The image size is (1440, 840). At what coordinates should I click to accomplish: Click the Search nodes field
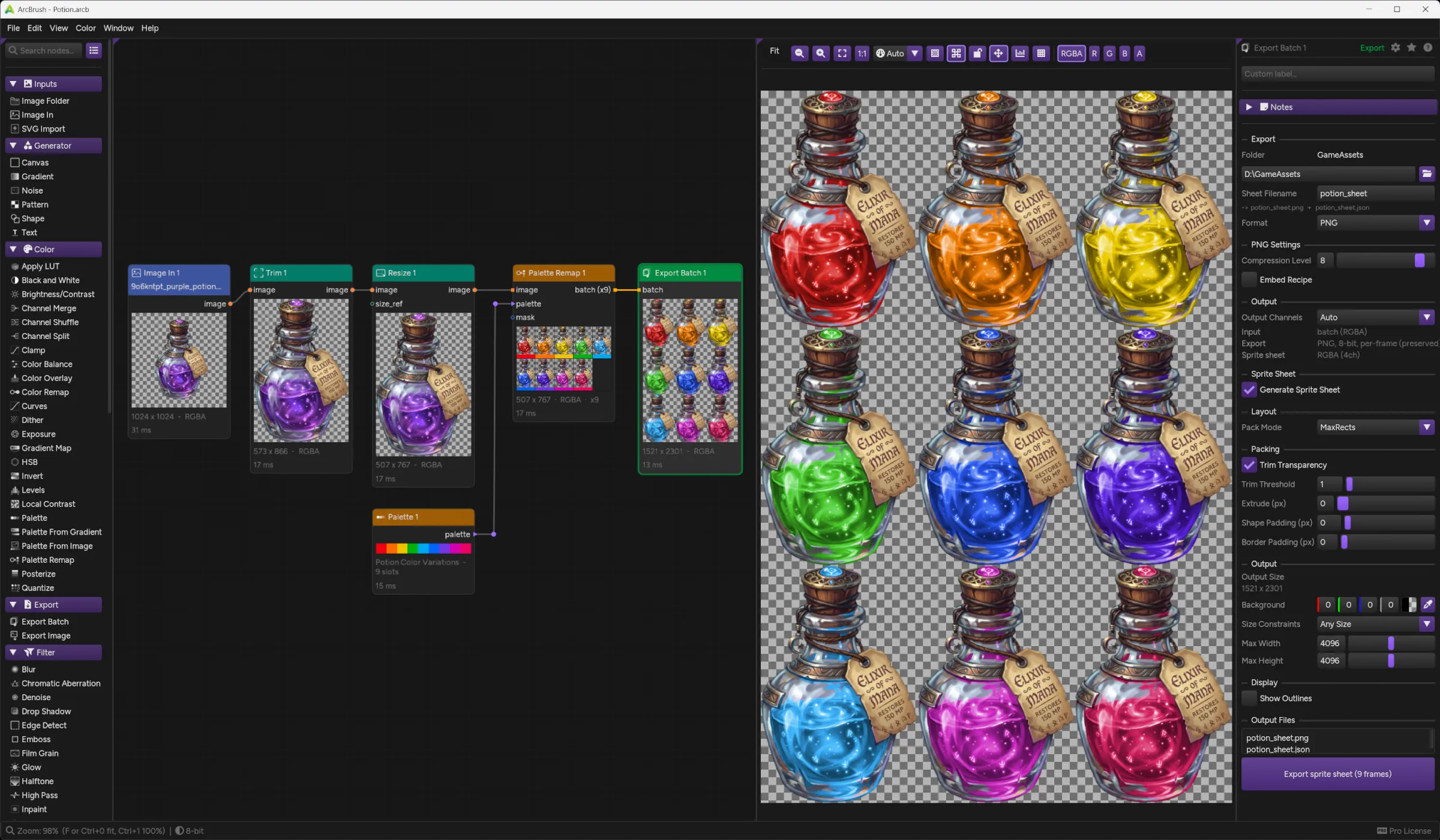click(x=44, y=50)
